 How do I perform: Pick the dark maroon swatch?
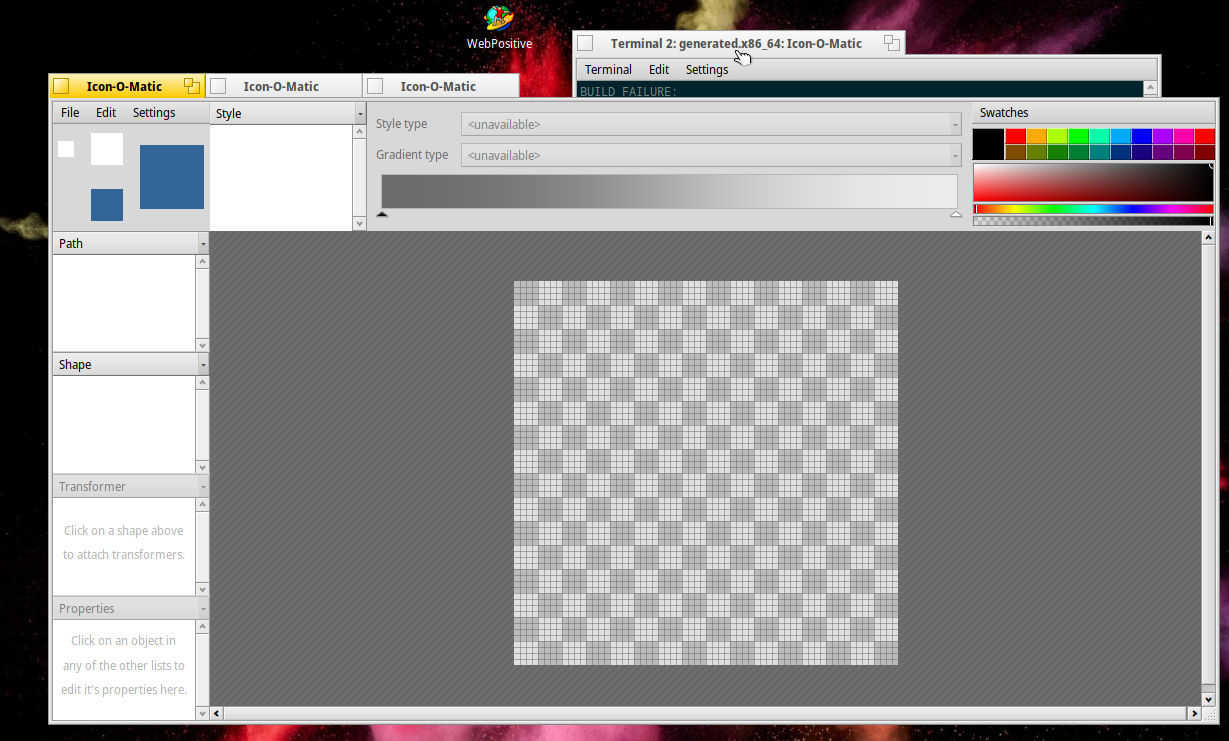coord(1204,152)
